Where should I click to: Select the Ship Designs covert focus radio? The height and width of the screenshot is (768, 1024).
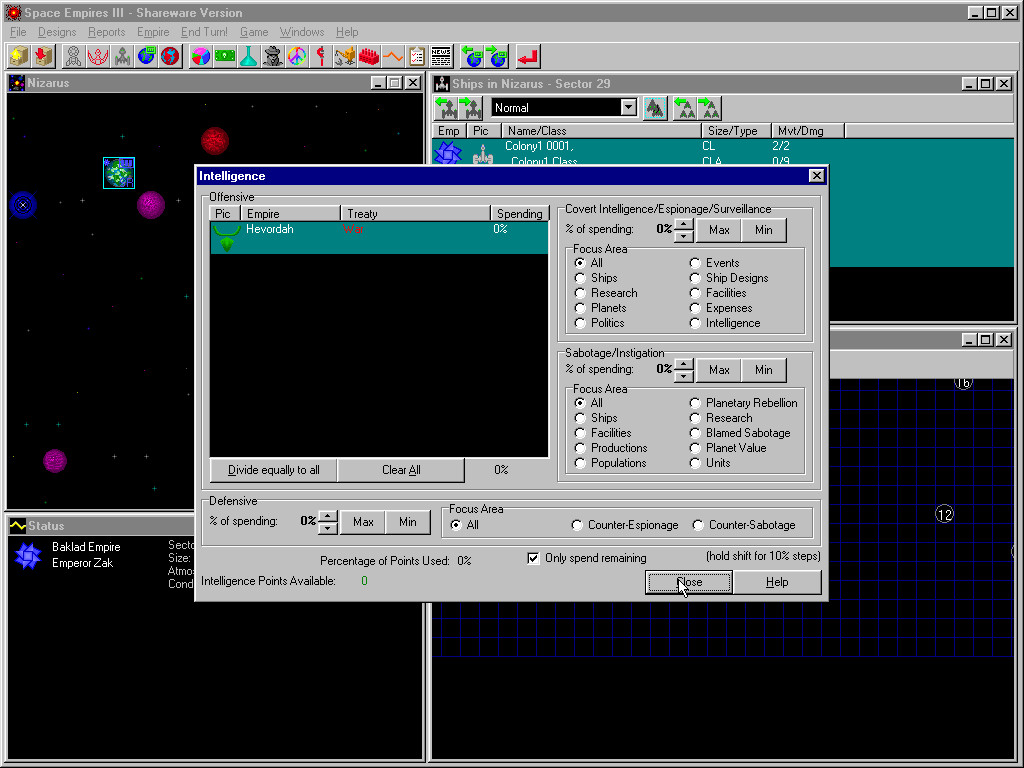point(695,278)
